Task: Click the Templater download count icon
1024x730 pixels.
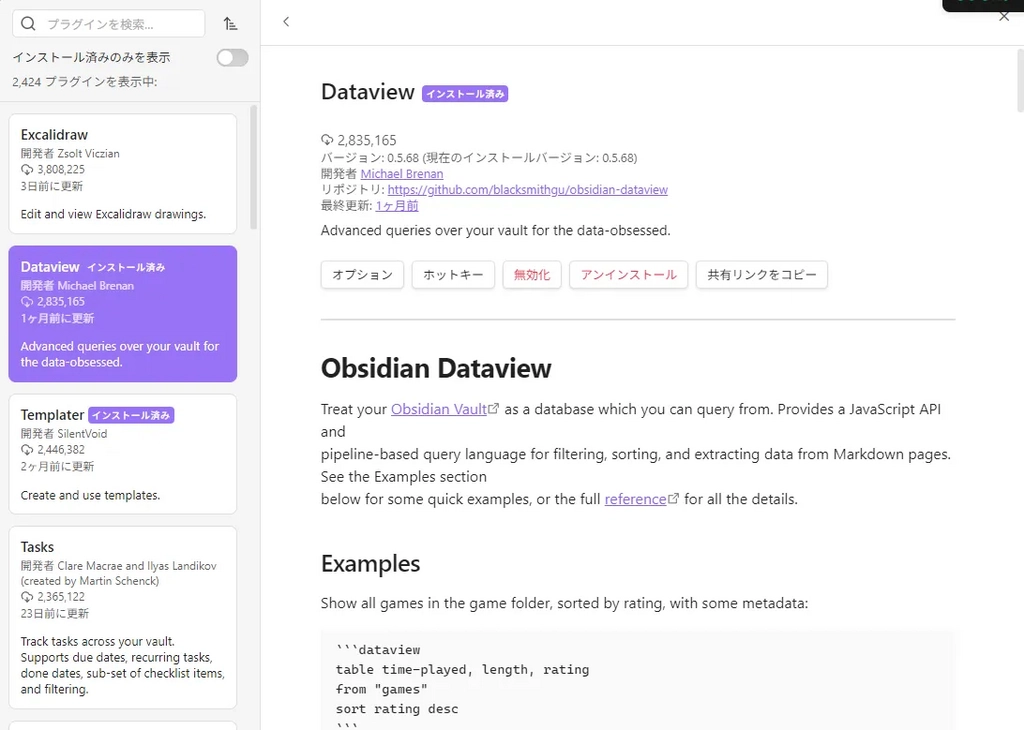Action: [27, 450]
